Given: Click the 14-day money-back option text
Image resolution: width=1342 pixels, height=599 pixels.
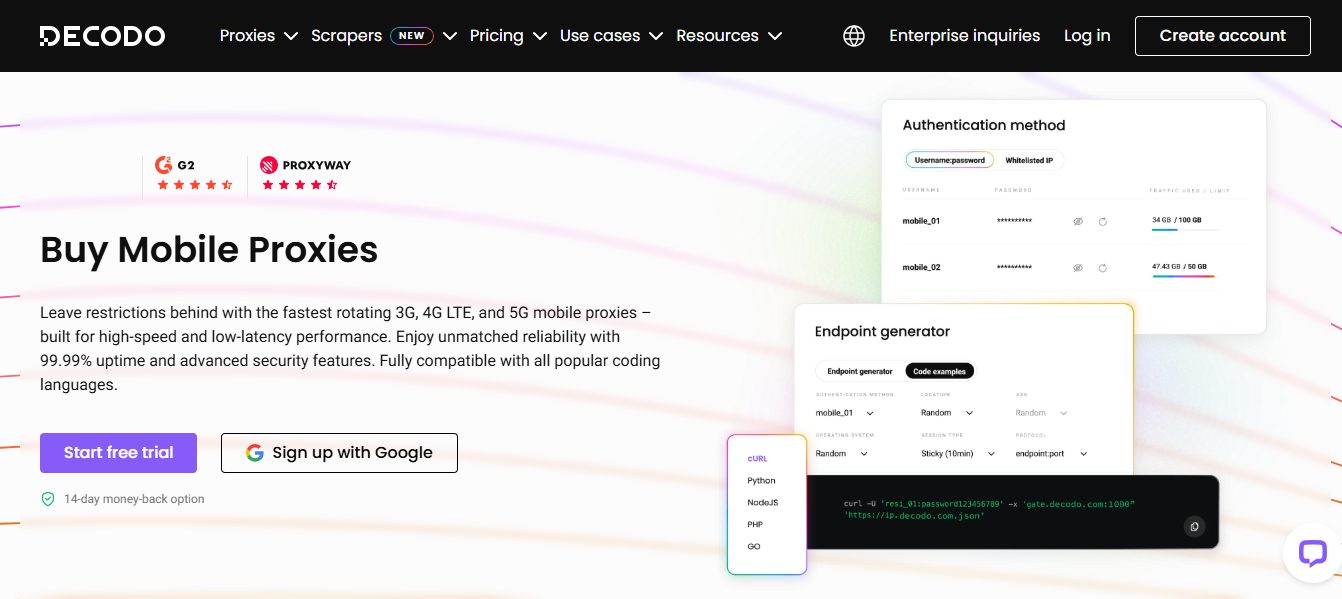Looking at the screenshot, I should (134, 499).
